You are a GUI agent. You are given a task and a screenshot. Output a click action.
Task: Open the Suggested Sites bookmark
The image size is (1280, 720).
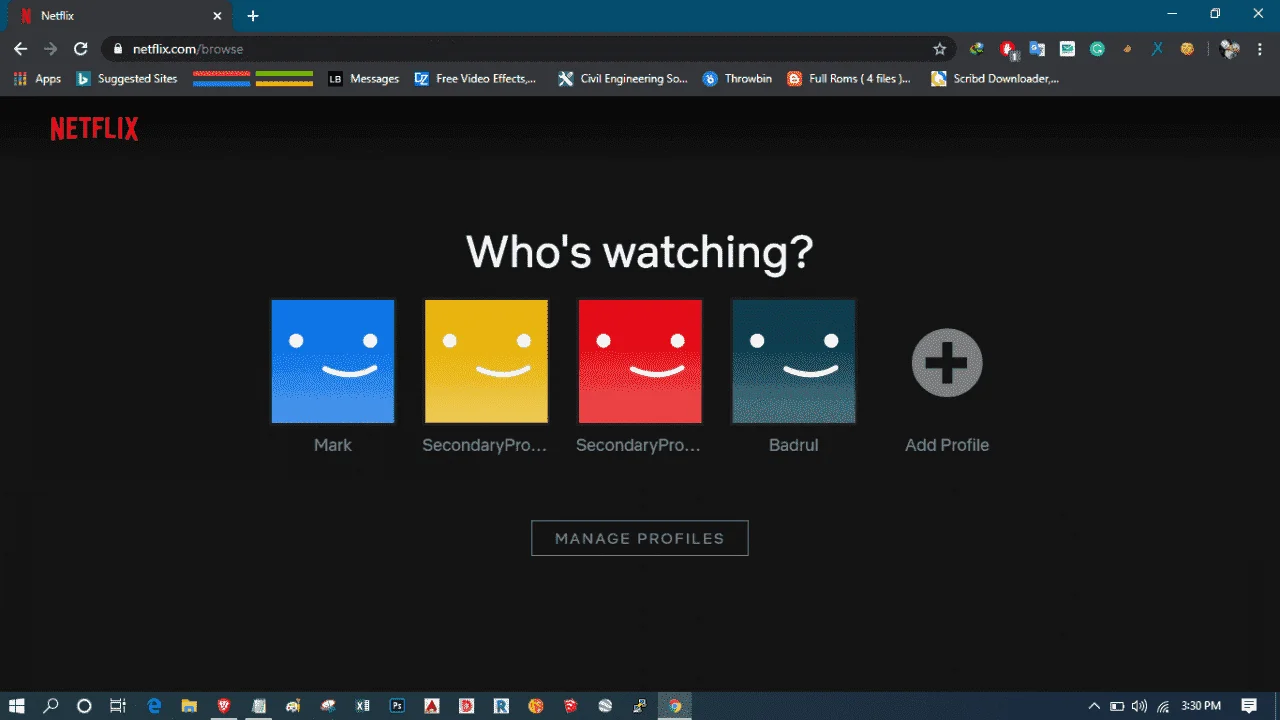click(x=127, y=79)
